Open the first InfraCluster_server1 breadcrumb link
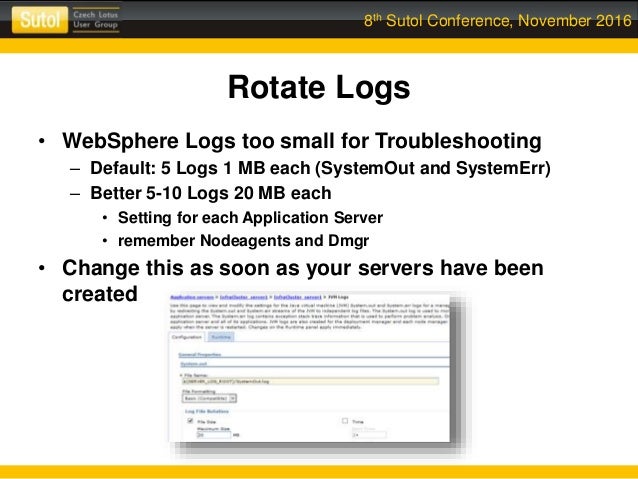The height and width of the screenshot is (479, 638). (x=244, y=297)
